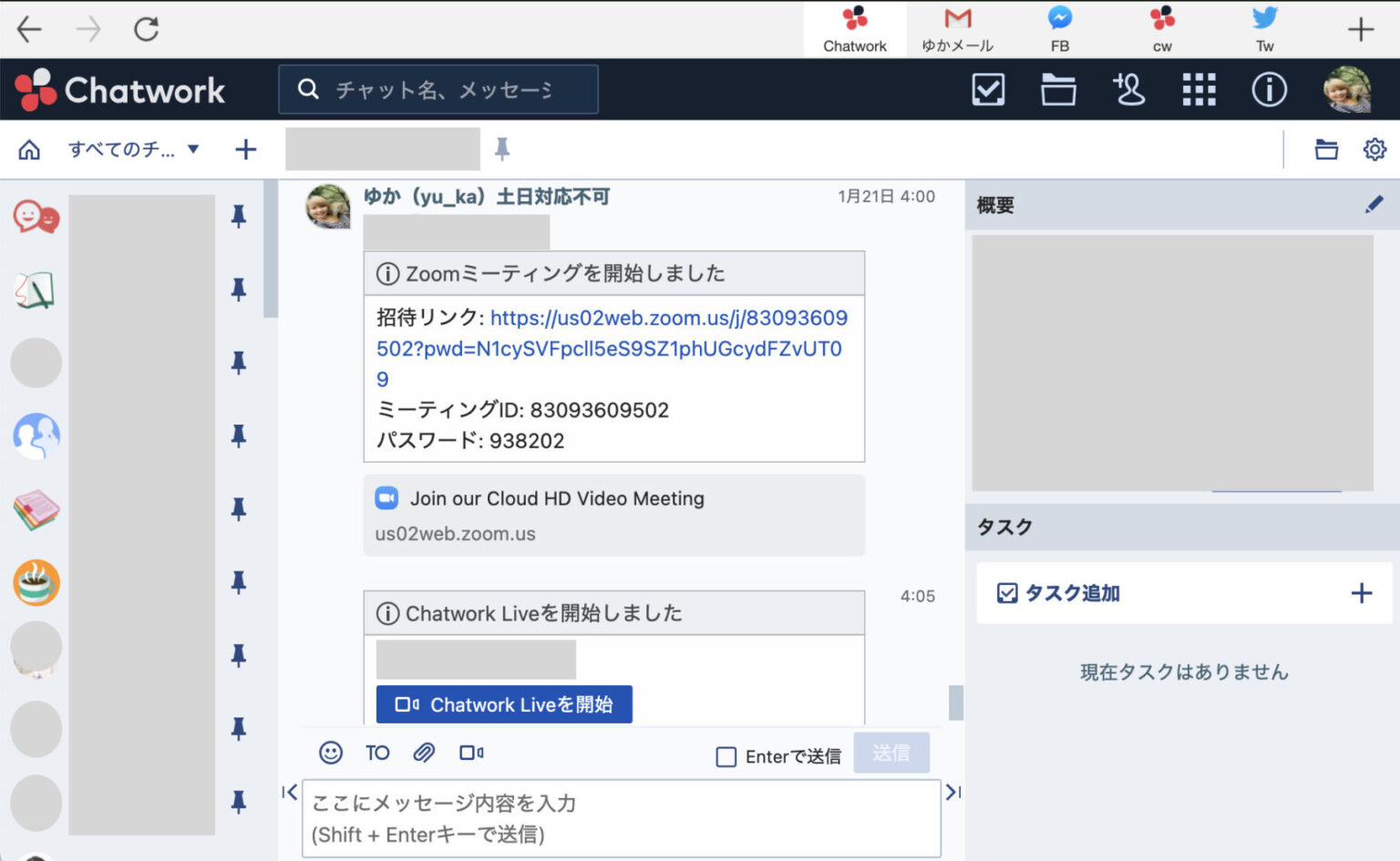Switch to the Tw browser tab
The height and width of the screenshot is (861, 1400).
tap(1264, 29)
